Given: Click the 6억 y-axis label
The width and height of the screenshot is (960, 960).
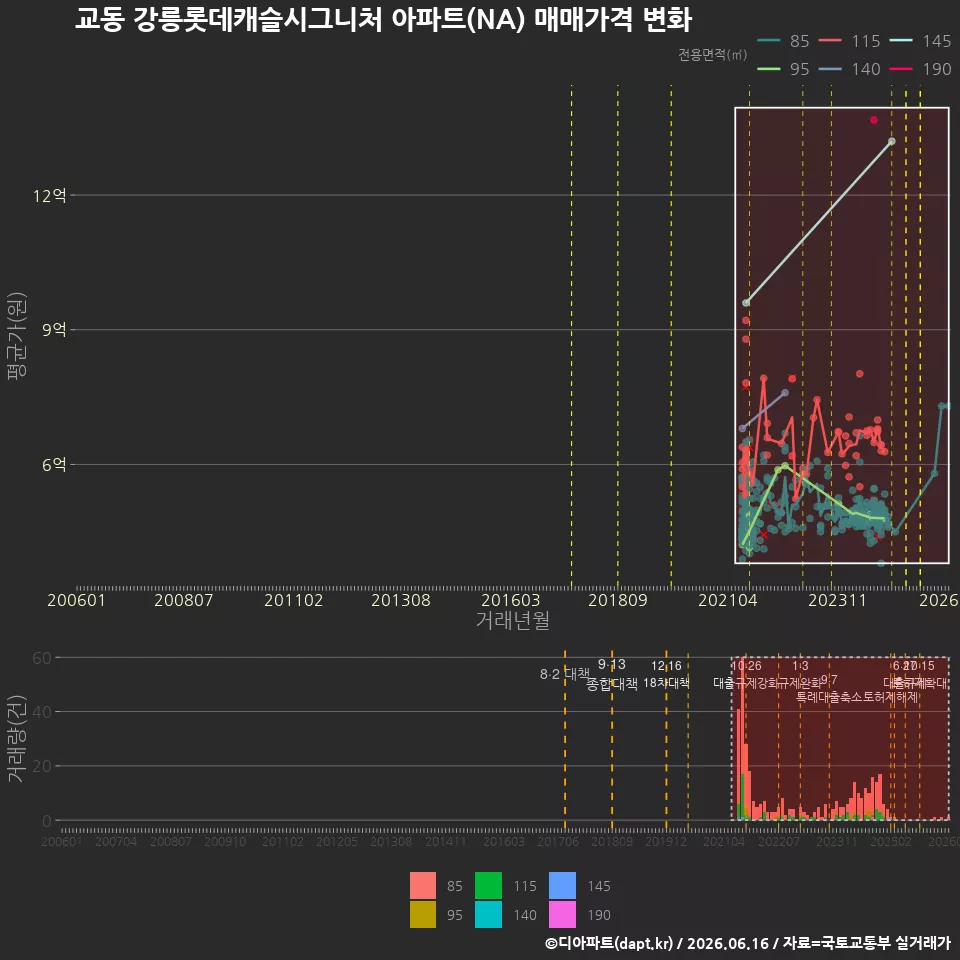Looking at the screenshot, I should (54, 465).
